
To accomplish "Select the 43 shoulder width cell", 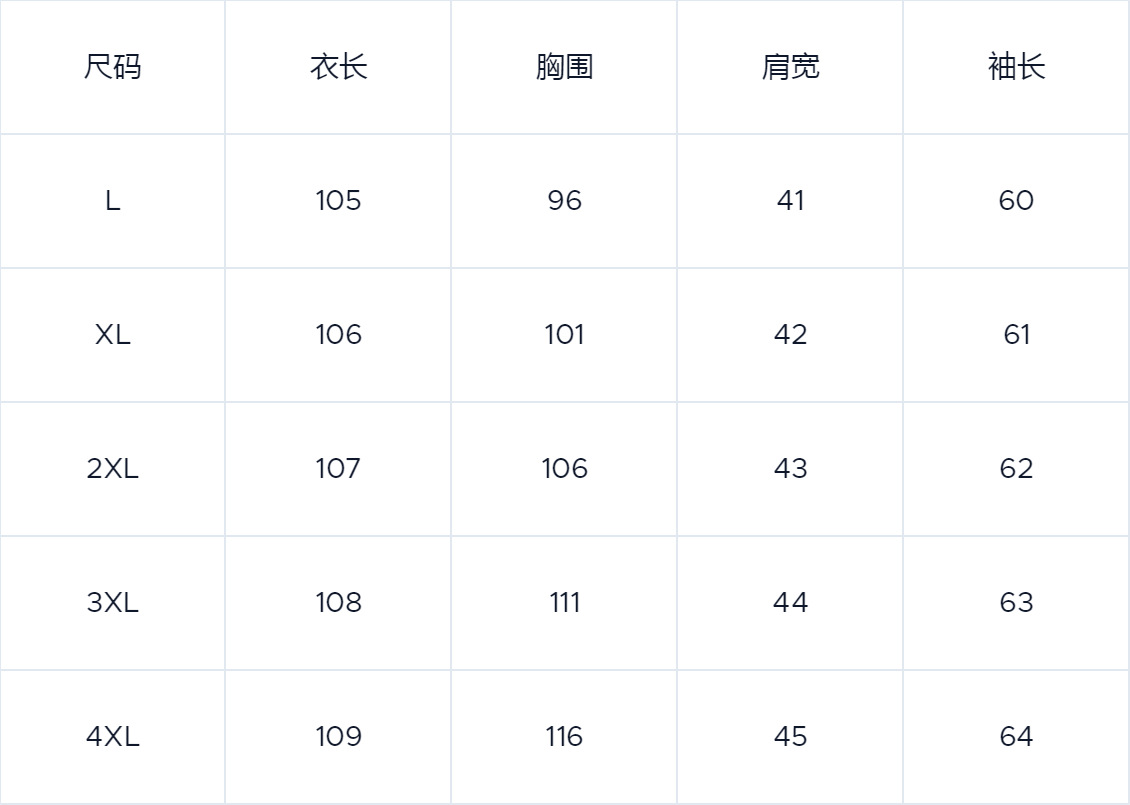I will pos(791,468).
